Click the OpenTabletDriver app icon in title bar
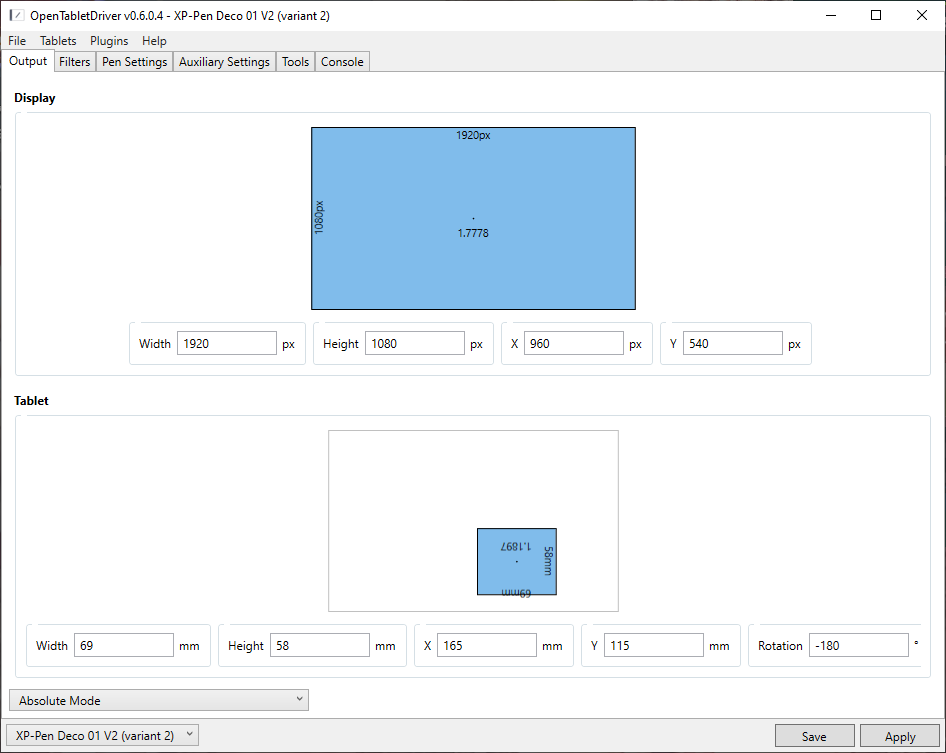The image size is (946, 753). [16, 15]
